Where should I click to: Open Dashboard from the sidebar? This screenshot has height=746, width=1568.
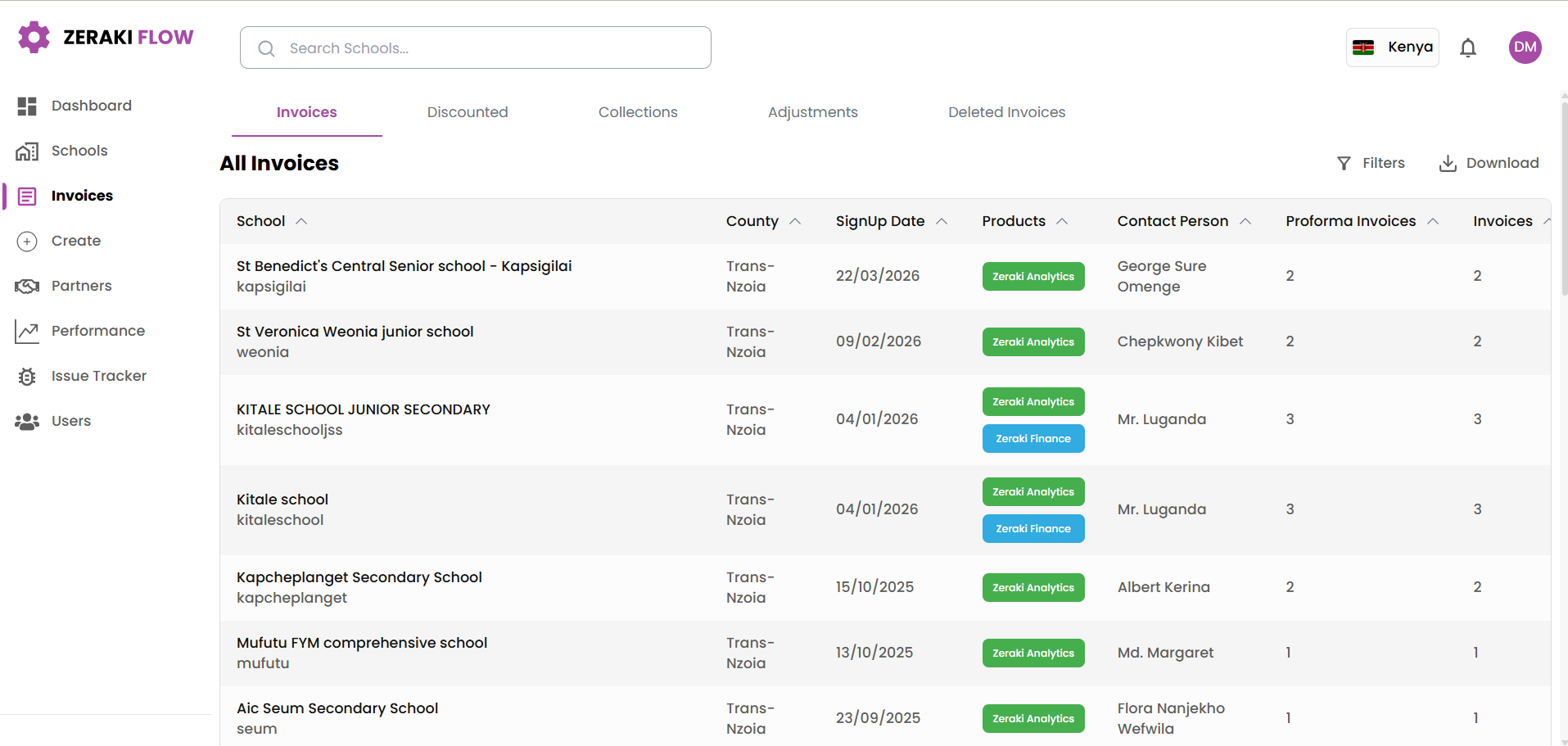coord(92,106)
